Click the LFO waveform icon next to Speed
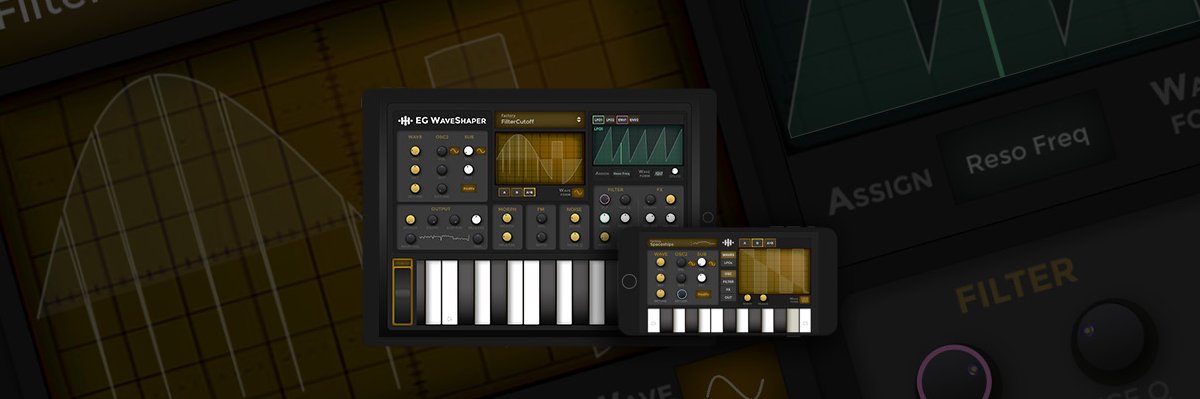 [658, 172]
